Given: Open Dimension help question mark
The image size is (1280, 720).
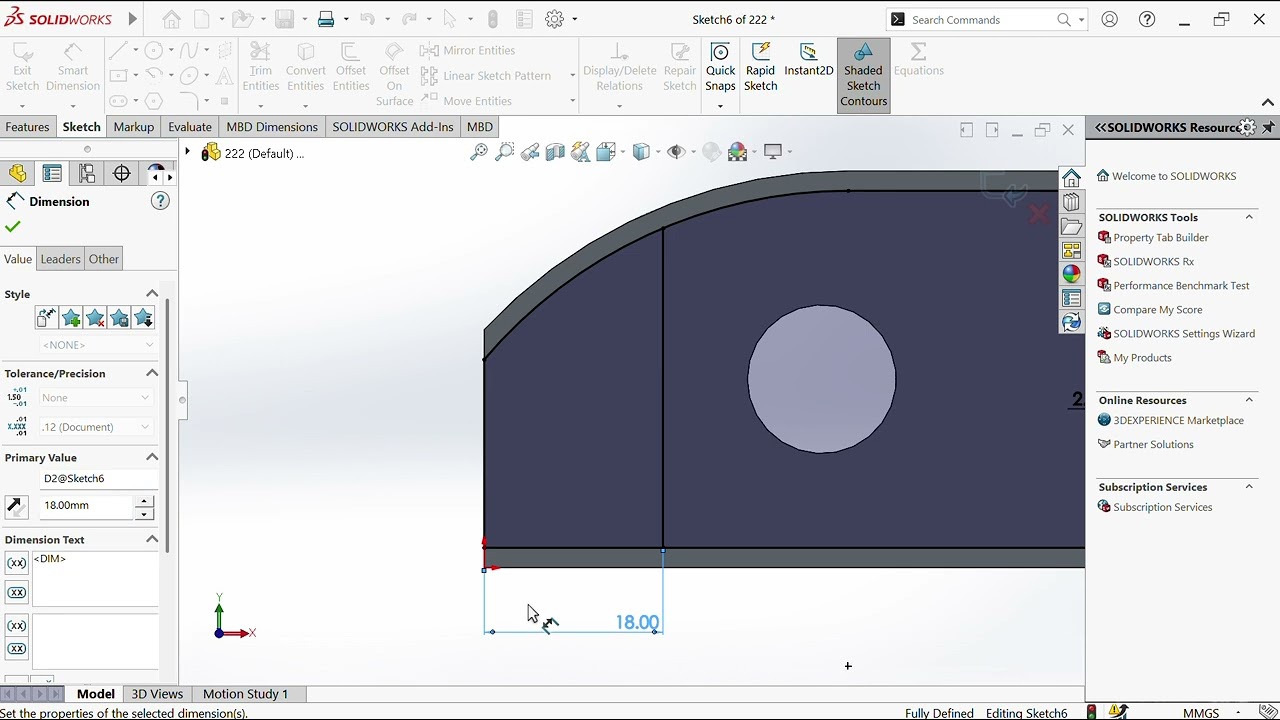Looking at the screenshot, I should click(x=160, y=201).
